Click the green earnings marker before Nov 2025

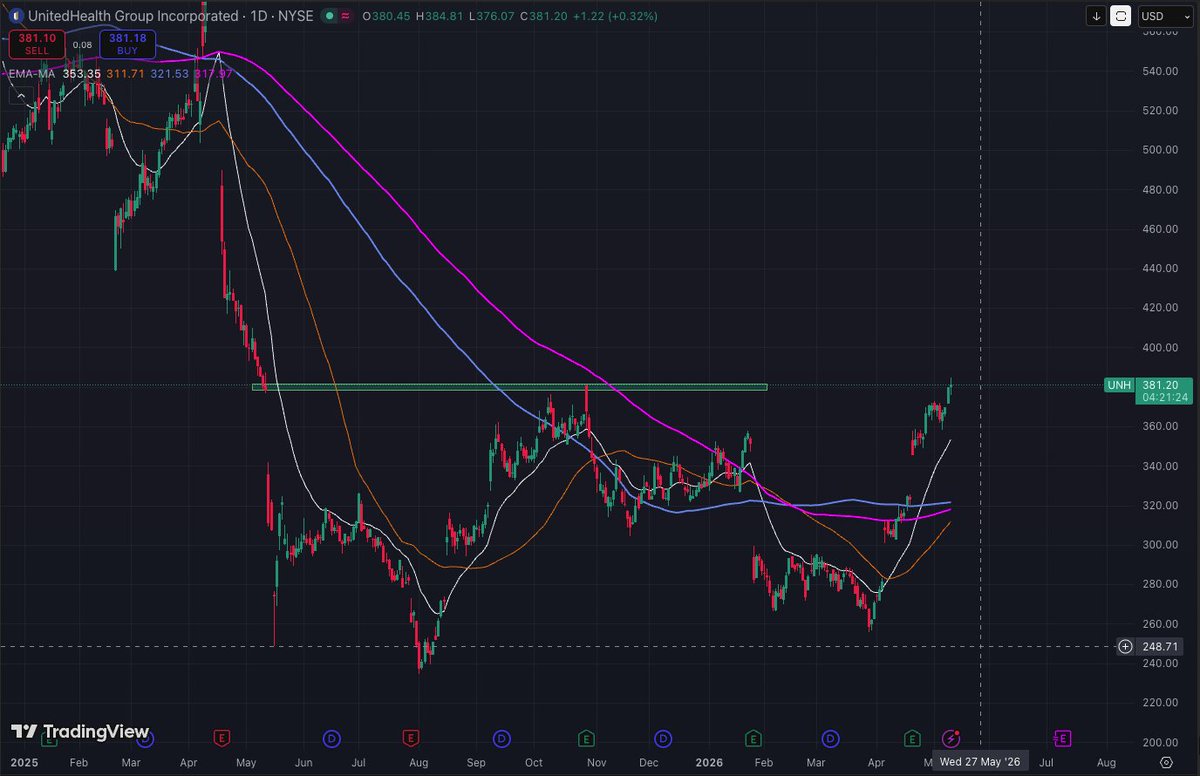click(586, 739)
